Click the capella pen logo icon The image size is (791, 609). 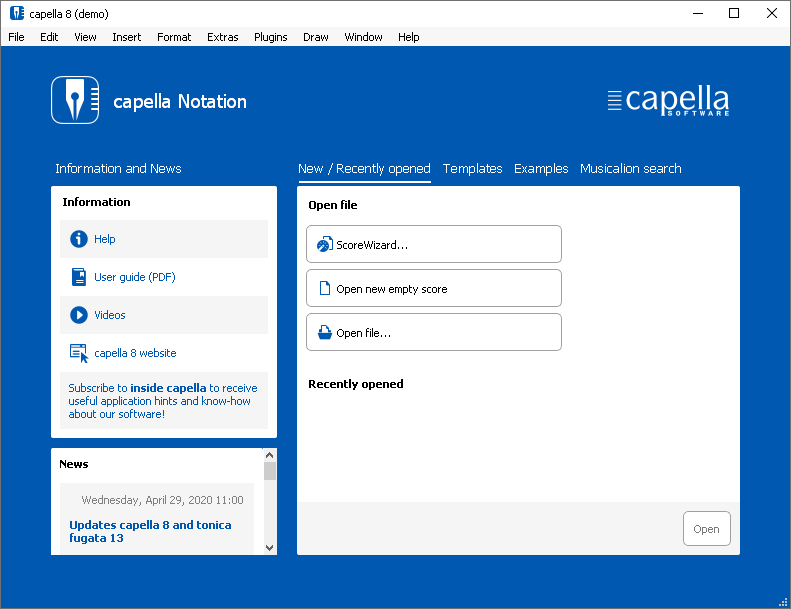coord(75,100)
